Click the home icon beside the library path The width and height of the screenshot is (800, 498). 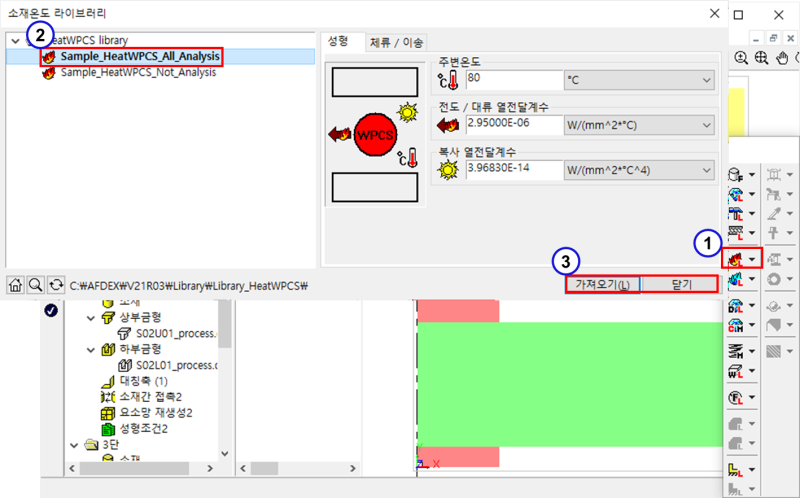point(16,284)
